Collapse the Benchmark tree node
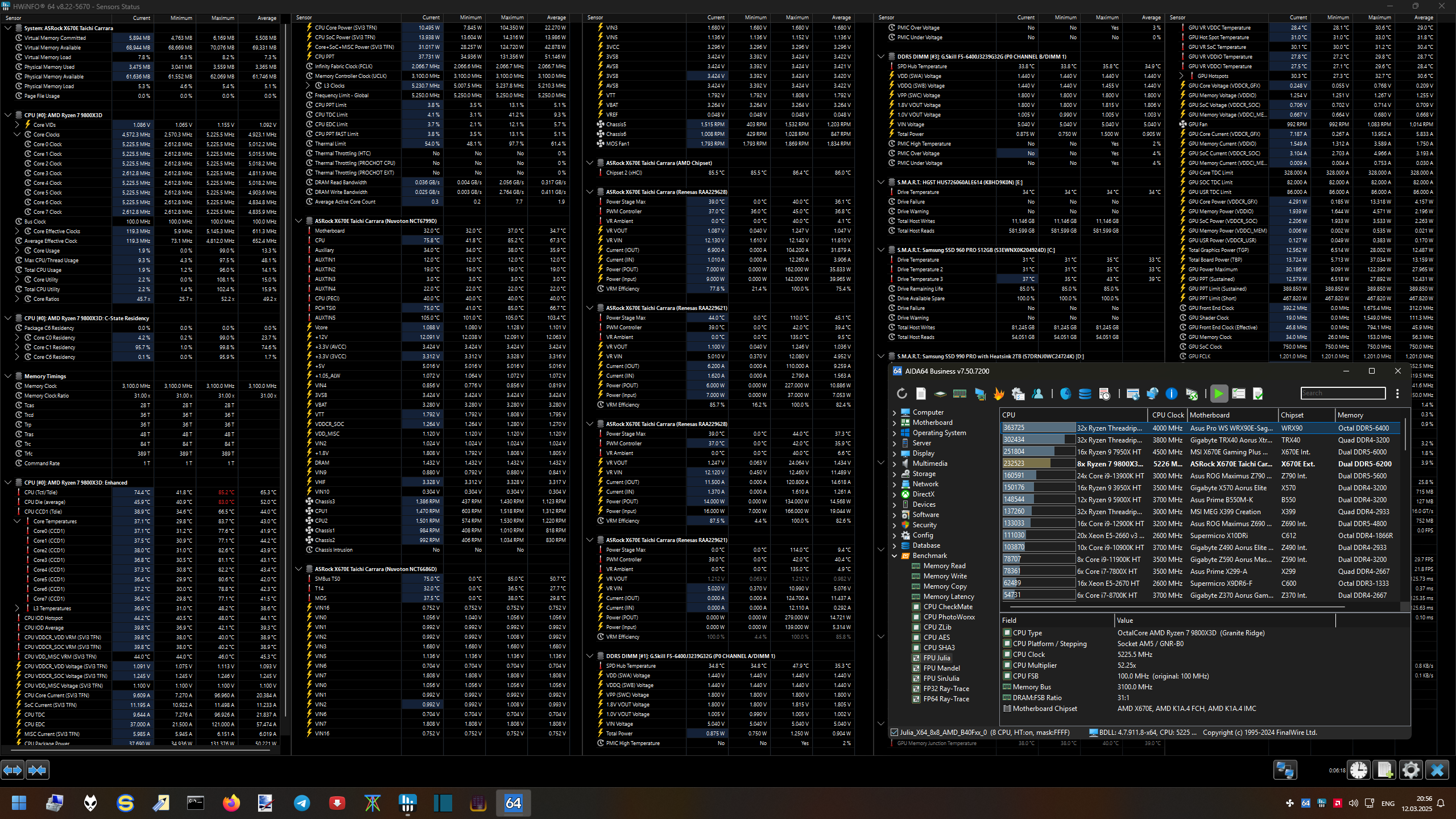The image size is (1456, 819). pyautogui.click(x=895, y=556)
